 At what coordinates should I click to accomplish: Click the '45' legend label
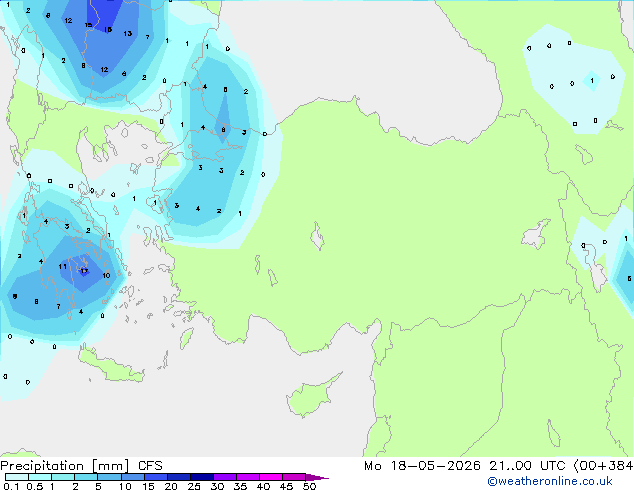[286, 486]
